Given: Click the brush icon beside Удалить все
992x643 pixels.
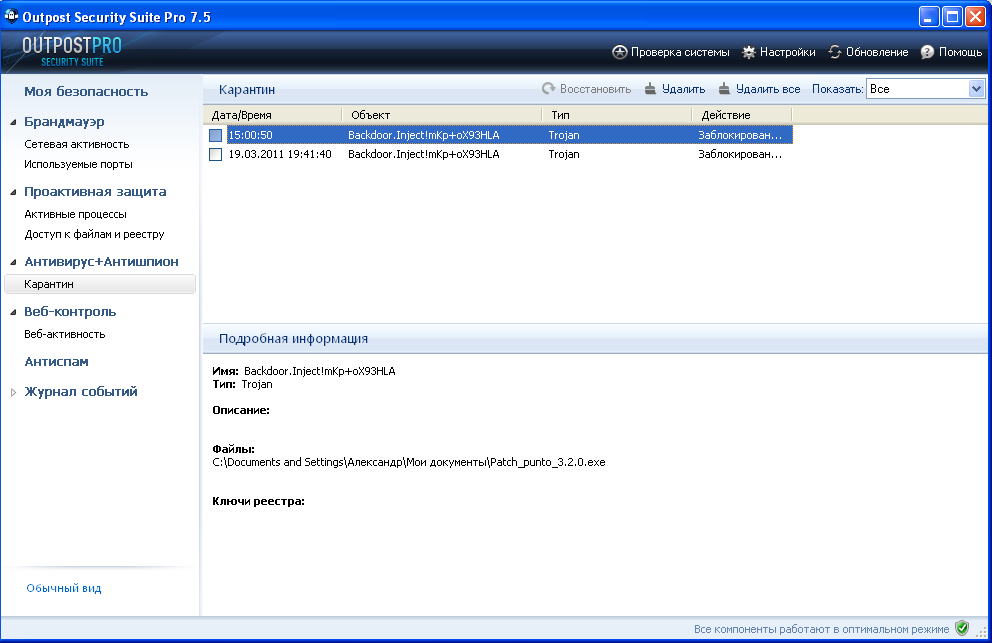Looking at the screenshot, I should [724, 89].
